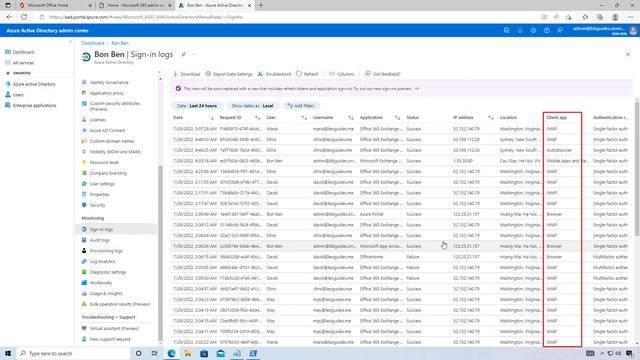Click the taskbar search box
Viewport: 640px width, 360px height.
[73, 353]
